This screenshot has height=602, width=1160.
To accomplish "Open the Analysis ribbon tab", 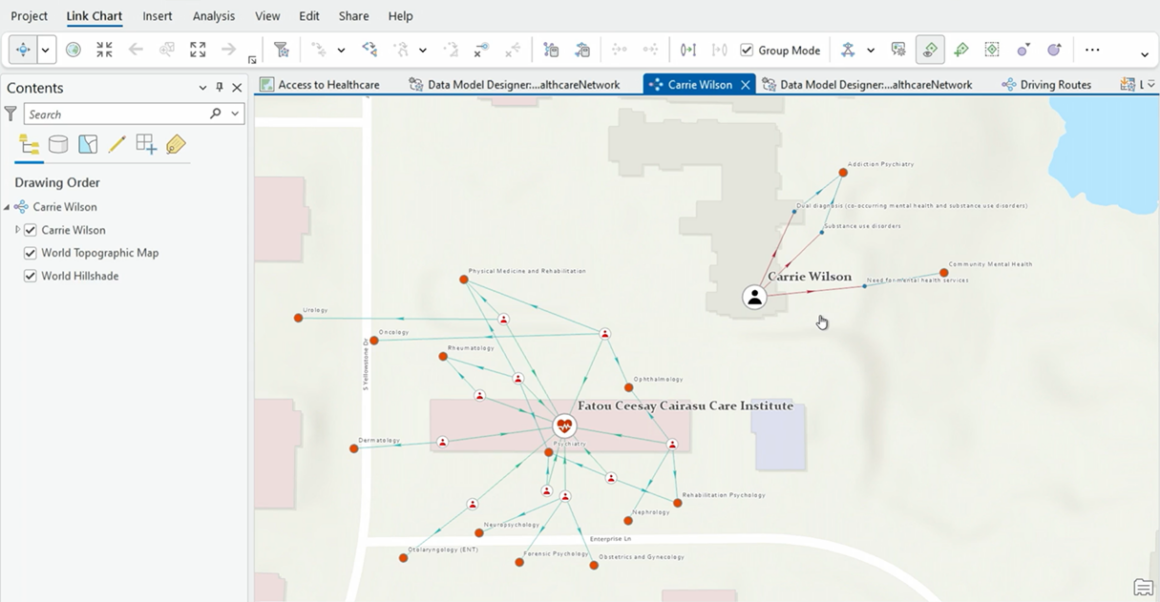I will (x=214, y=16).
